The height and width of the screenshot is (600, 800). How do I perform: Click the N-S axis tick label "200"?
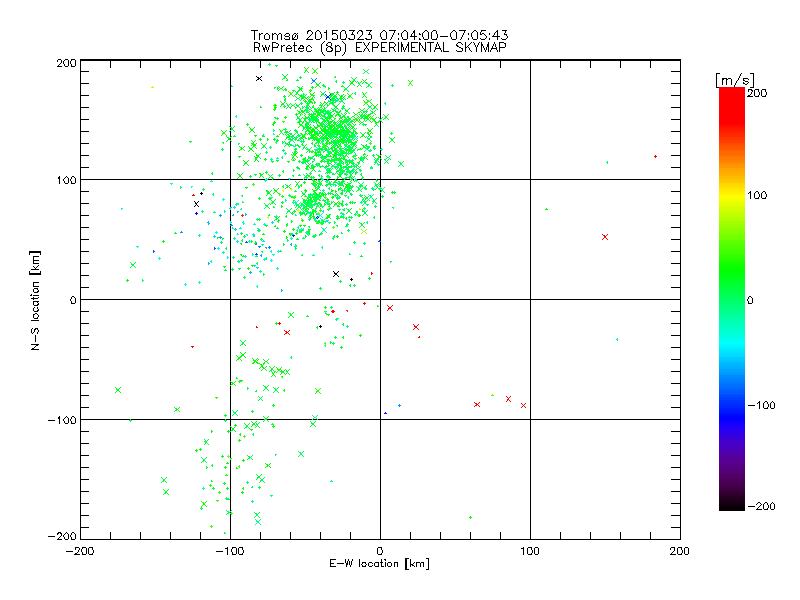(66, 63)
